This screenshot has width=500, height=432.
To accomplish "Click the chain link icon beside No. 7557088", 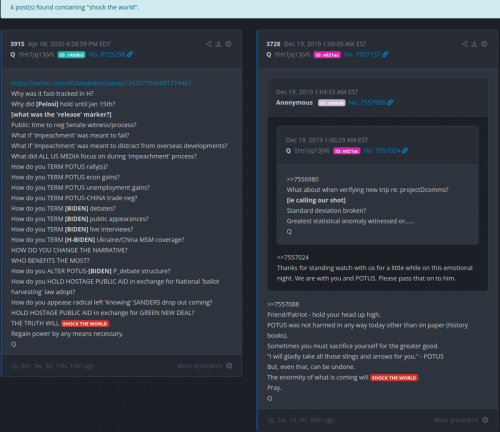I will [x=390, y=102].
